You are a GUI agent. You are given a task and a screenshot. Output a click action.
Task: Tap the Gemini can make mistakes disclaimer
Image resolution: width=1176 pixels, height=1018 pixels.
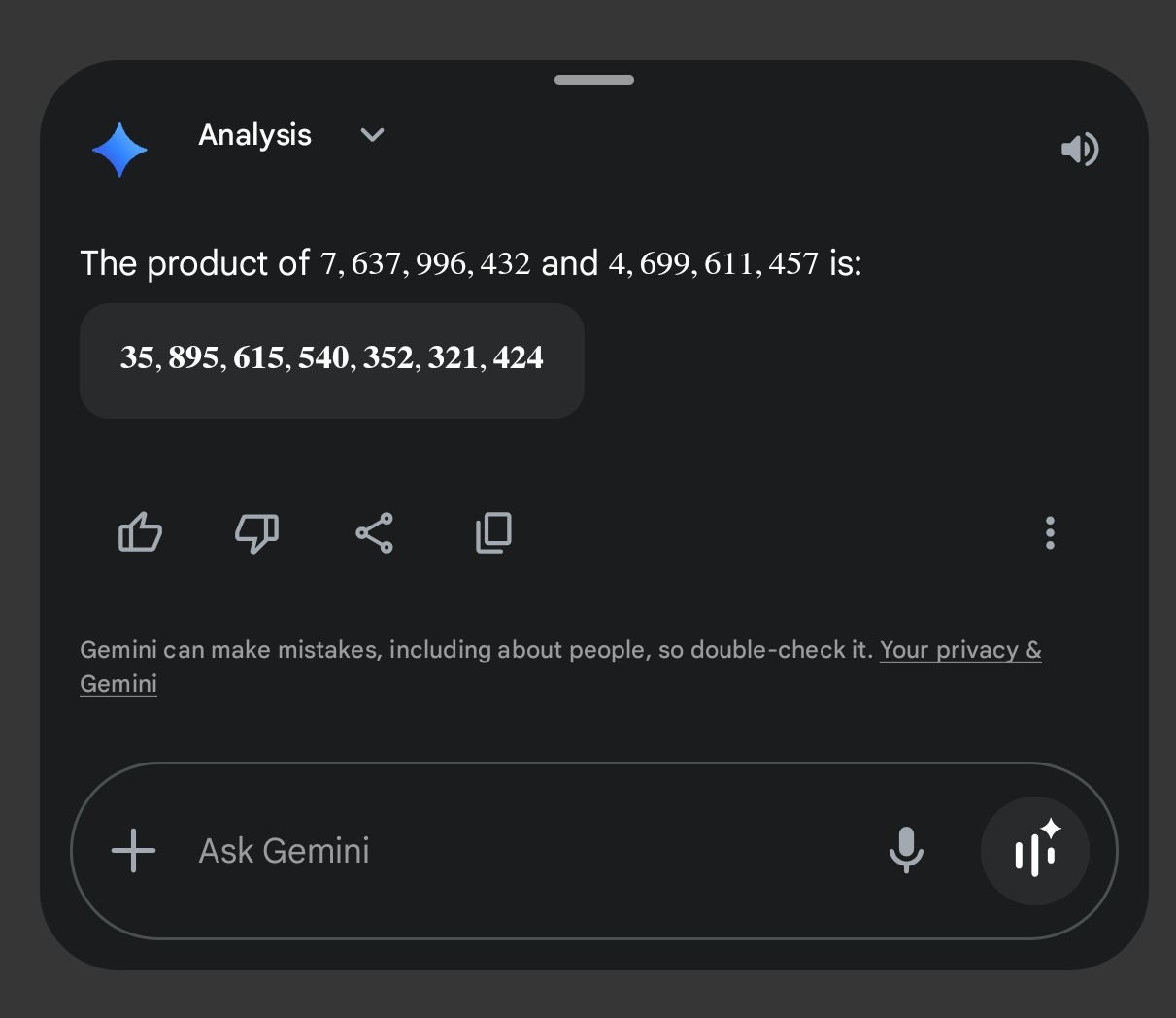click(476, 650)
